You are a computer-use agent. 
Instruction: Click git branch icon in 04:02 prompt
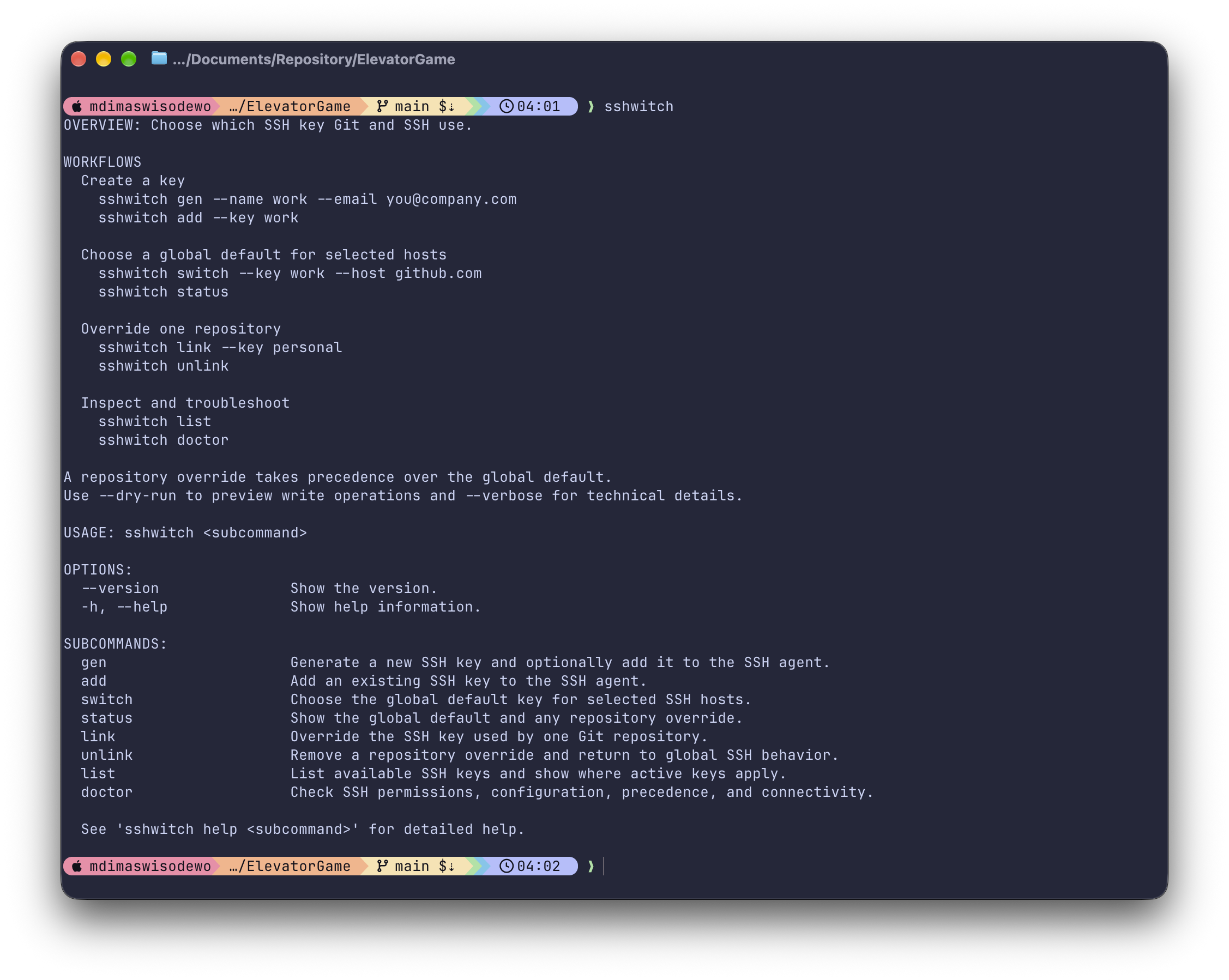click(383, 866)
